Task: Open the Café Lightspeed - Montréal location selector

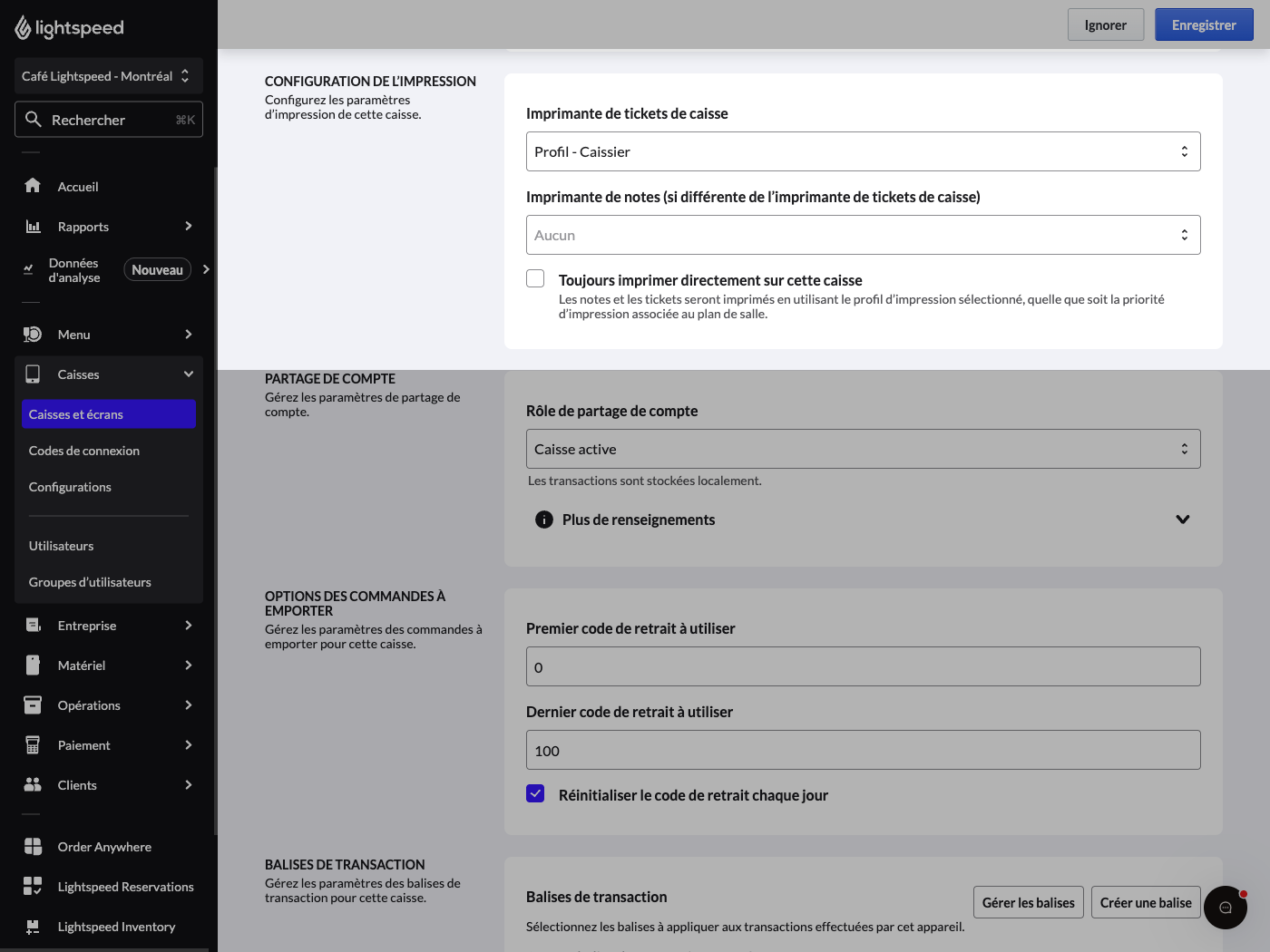Action: tap(109, 76)
